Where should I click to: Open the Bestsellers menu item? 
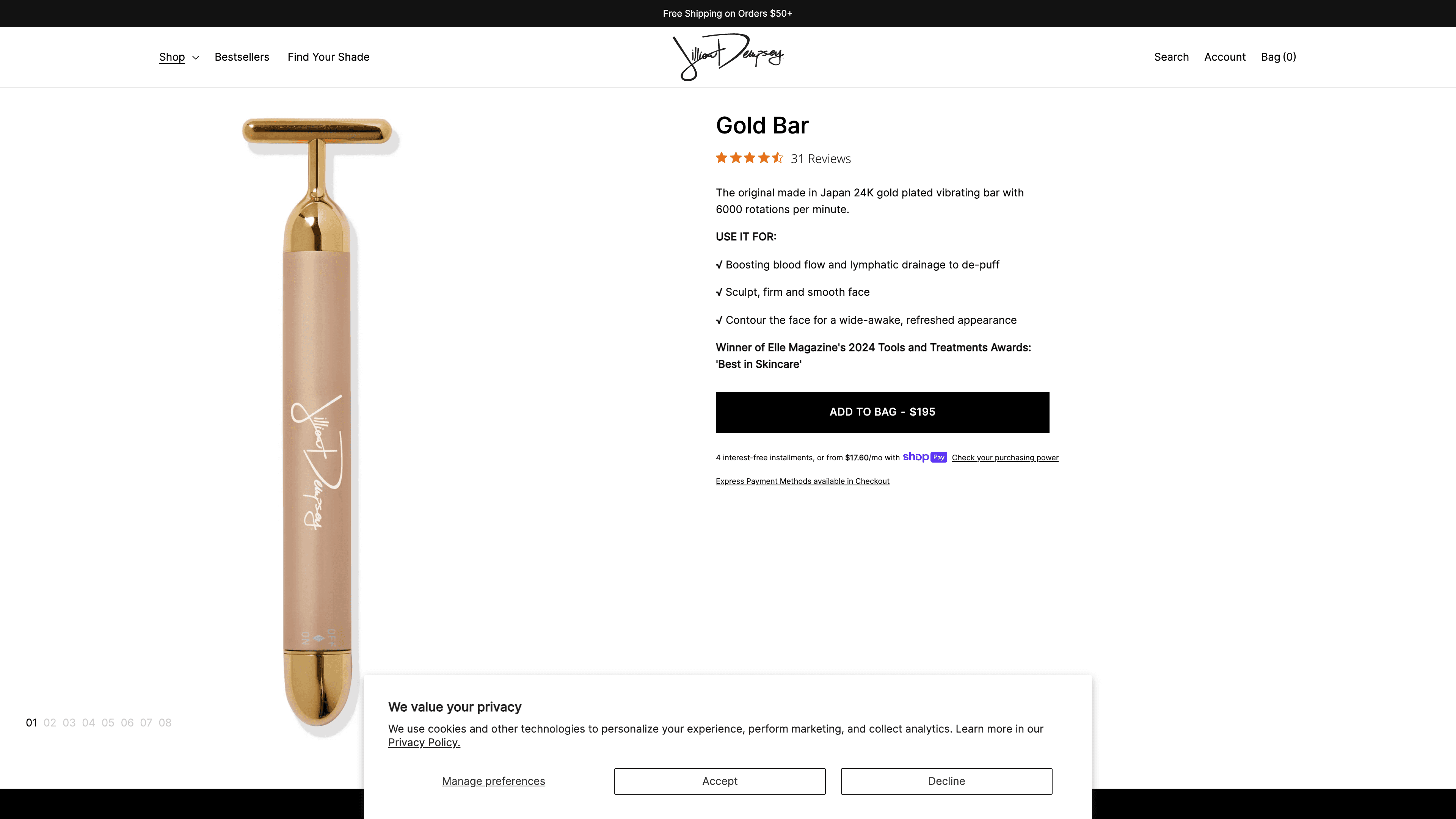[x=242, y=57]
